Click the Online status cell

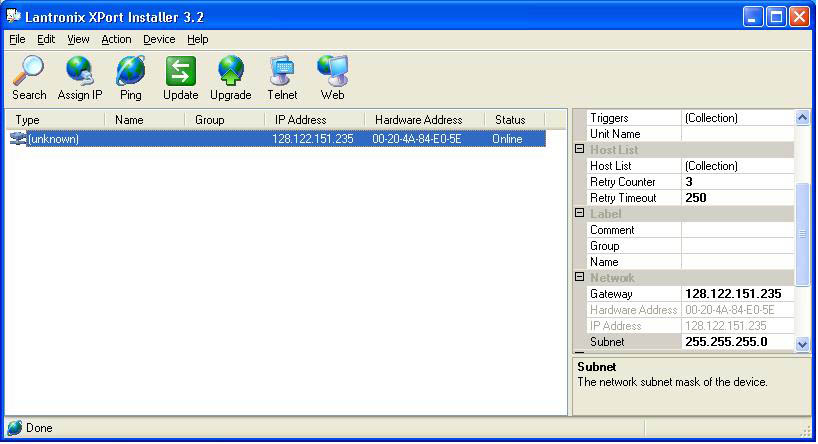click(x=507, y=139)
